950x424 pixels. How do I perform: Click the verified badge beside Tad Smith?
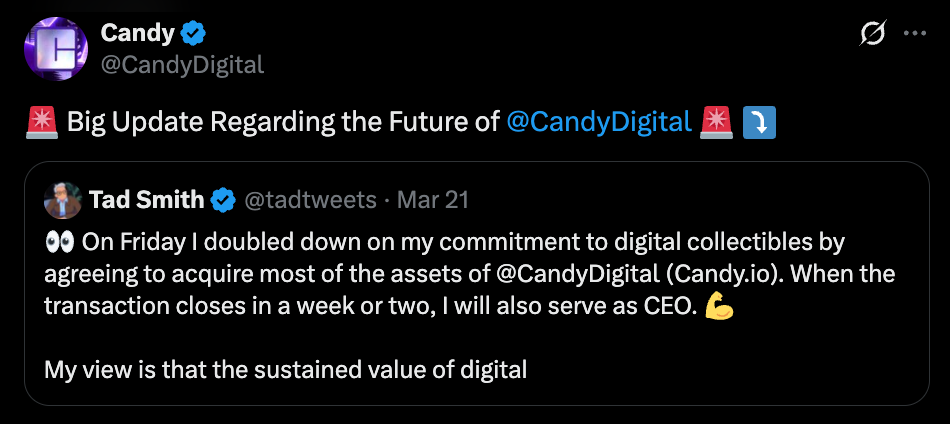pyautogui.click(x=222, y=200)
